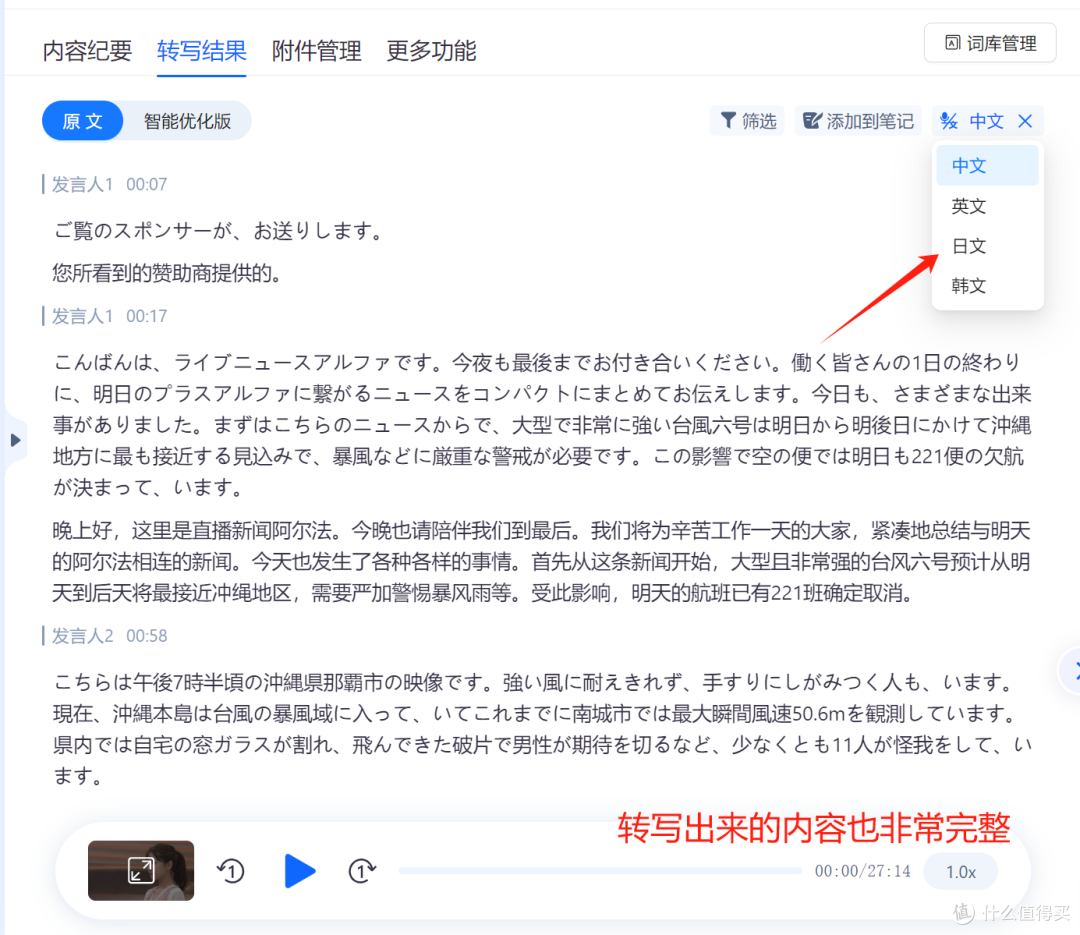1080x935 pixels.
Task: Choose 日文 from language menu
Action: coord(987,246)
